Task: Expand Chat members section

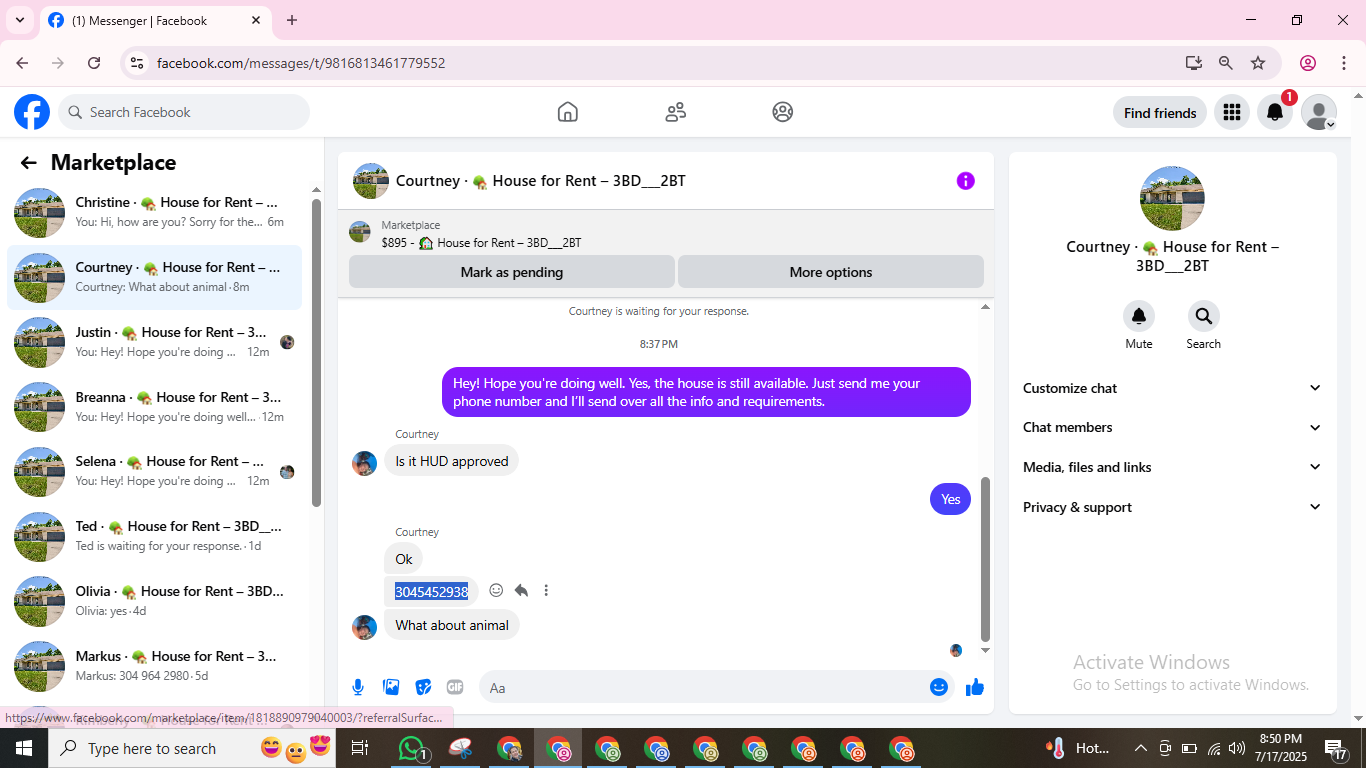Action: click(1172, 427)
